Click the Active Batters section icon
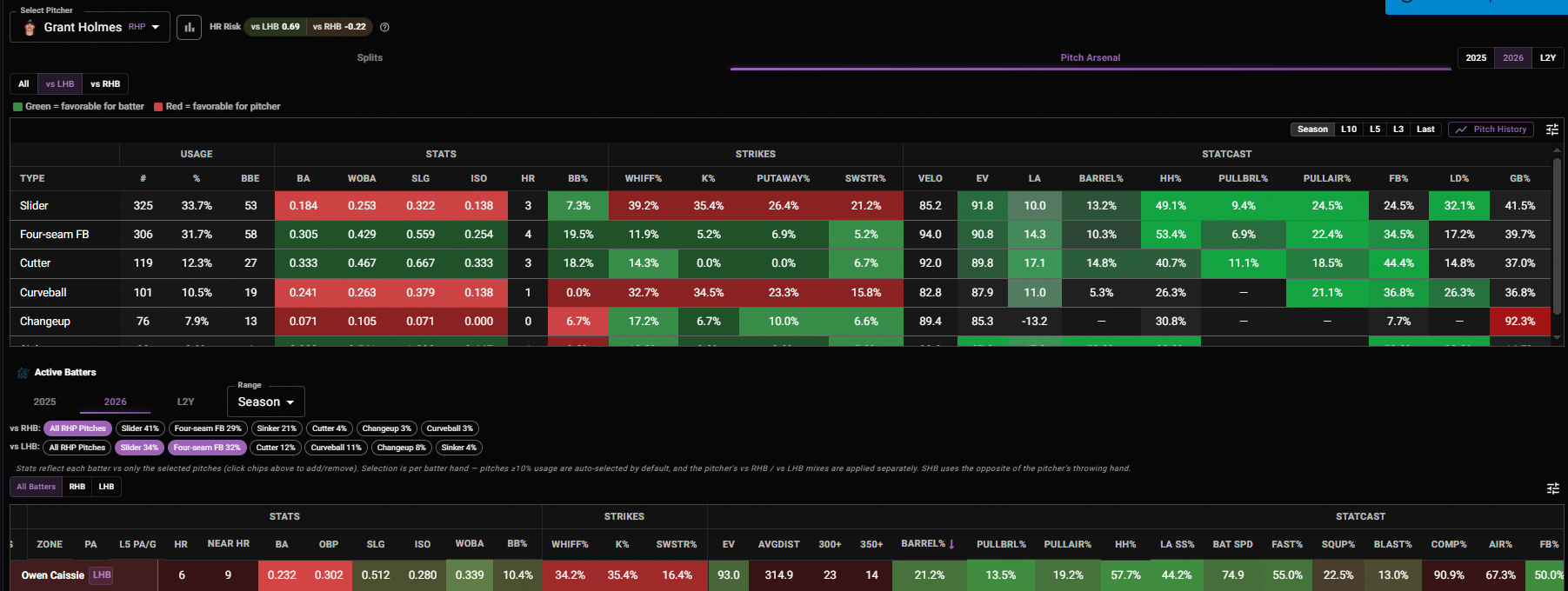Screen dimensions: 1568x591 pos(23,373)
